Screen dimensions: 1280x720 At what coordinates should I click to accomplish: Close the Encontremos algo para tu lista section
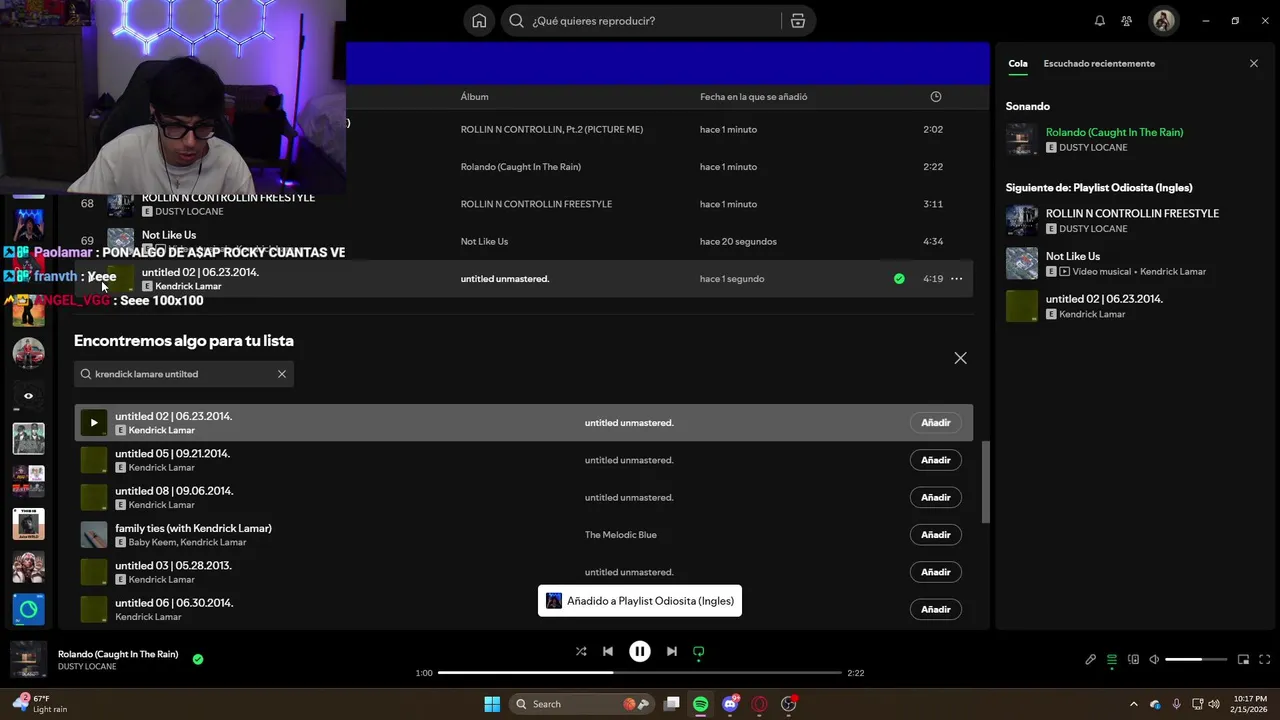pyautogui.click(x=960, y=358)
